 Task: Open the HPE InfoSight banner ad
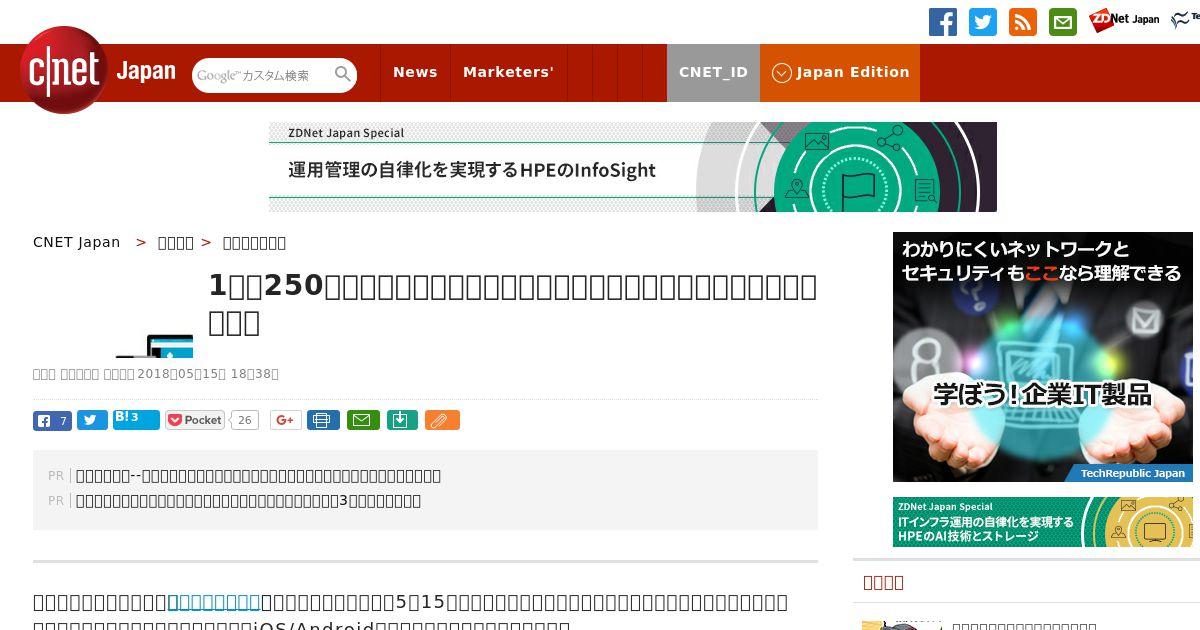tap(633, 167)
